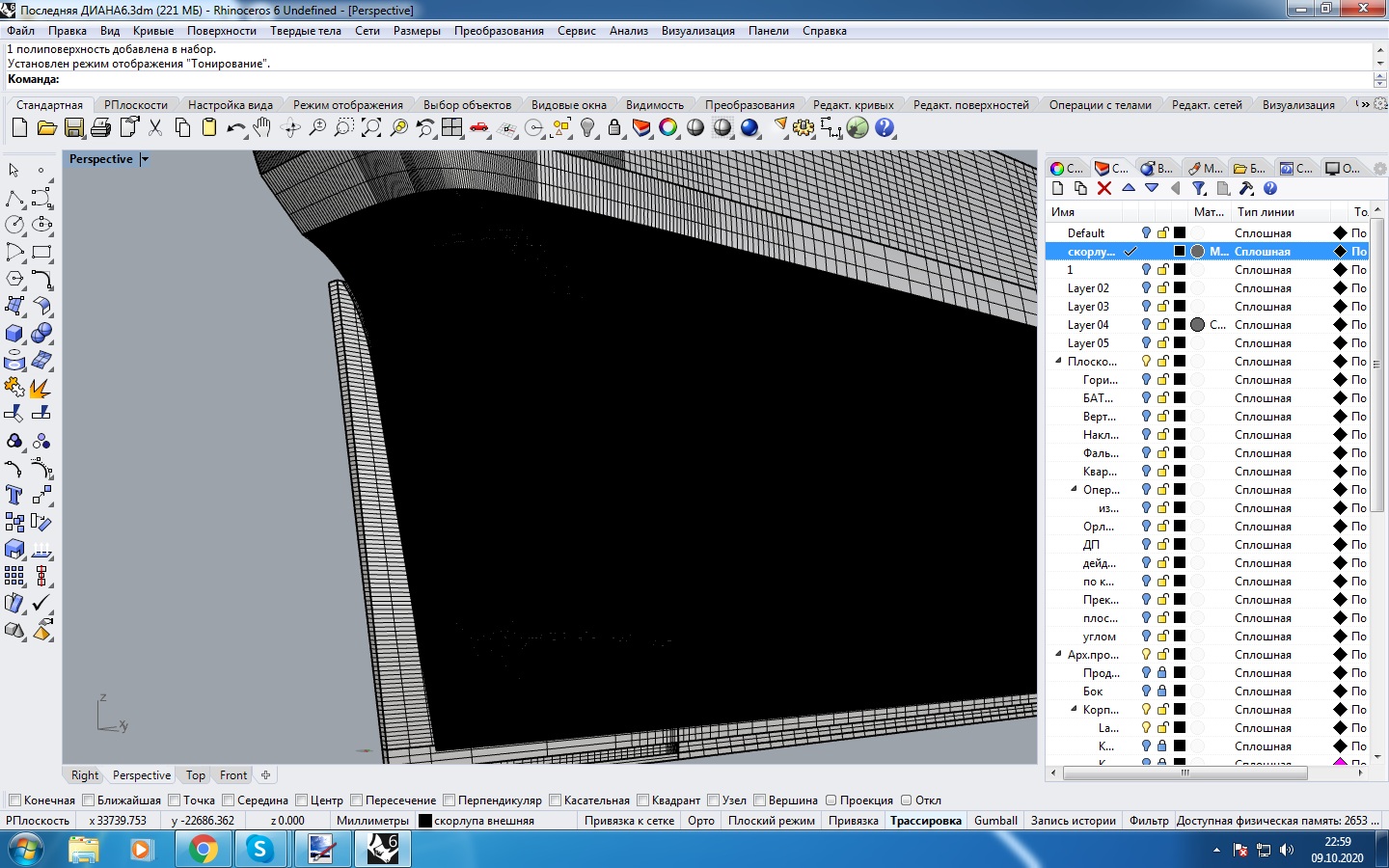Open Help with the blue question mark icon
This screenshot has height=868, width=1389.
[885, 127]
